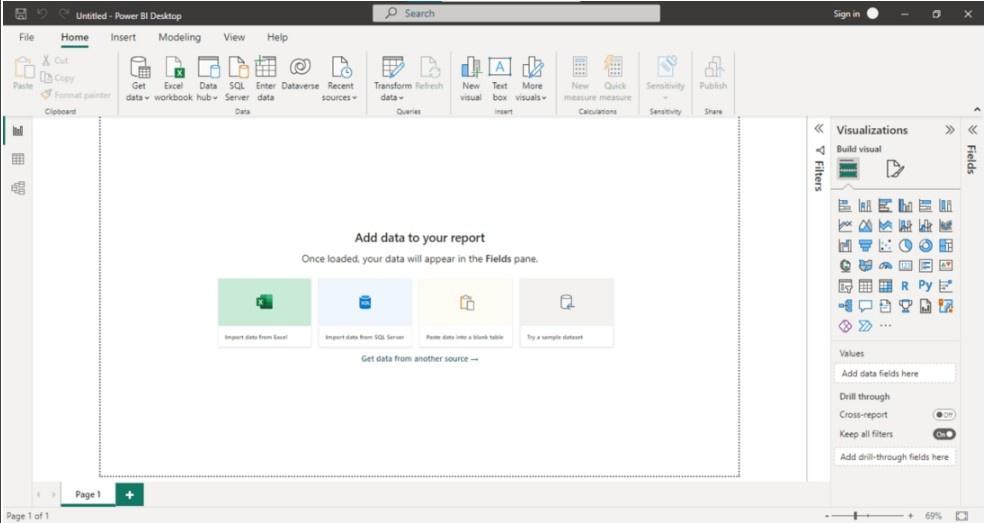Screen dimensions: 985x523
Task: Add a Donut chart visual
Action: click(925, 245)
